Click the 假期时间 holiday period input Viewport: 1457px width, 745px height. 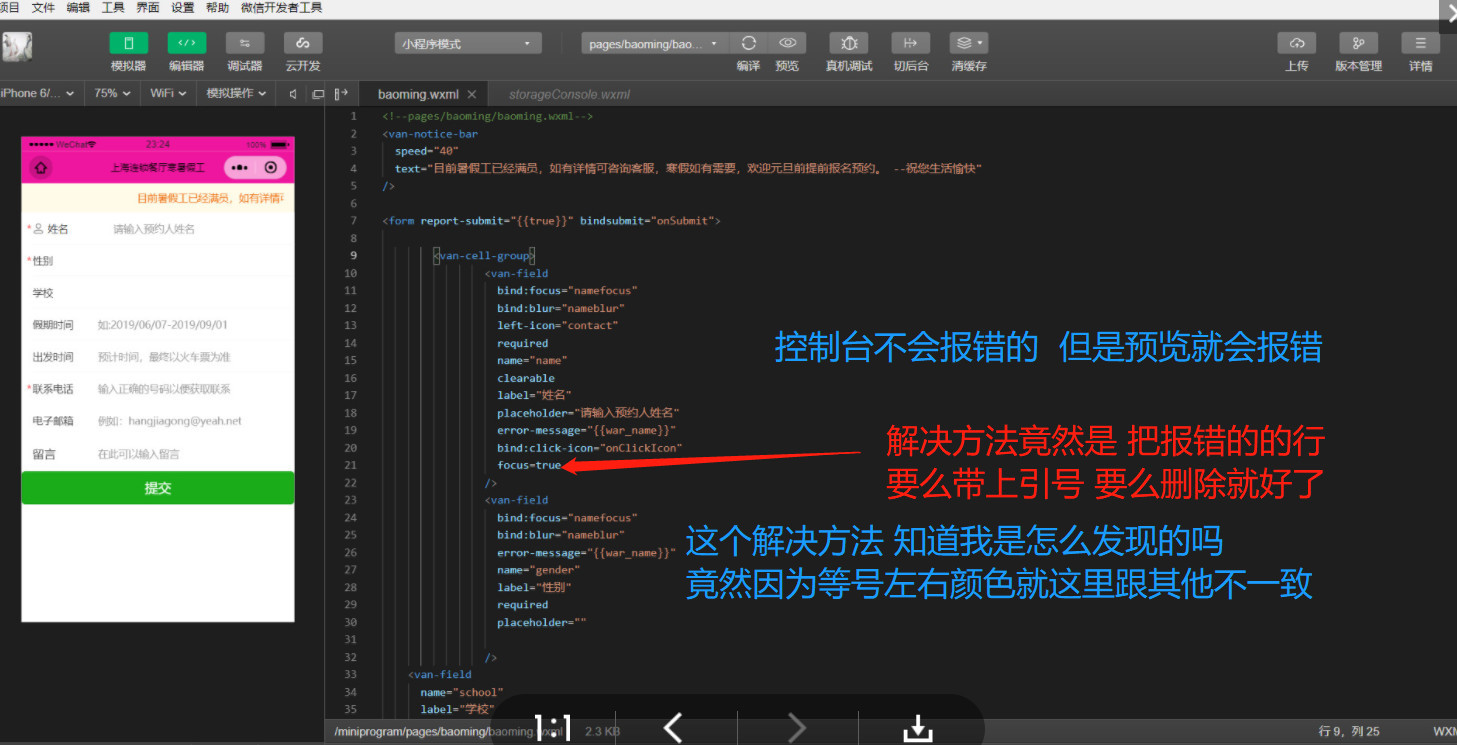point(193,325)
